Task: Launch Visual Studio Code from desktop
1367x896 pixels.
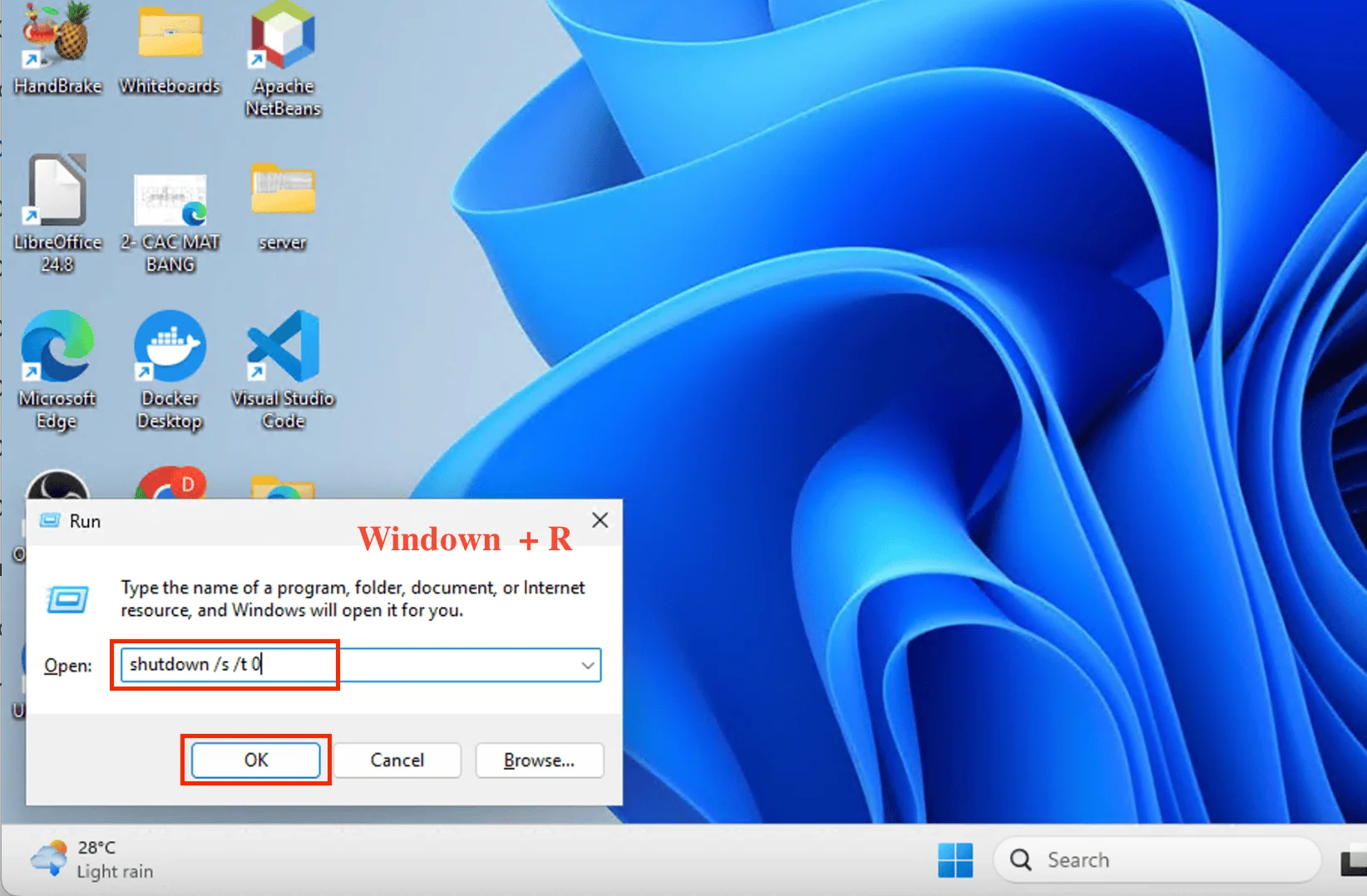Action: click(283, 349)
